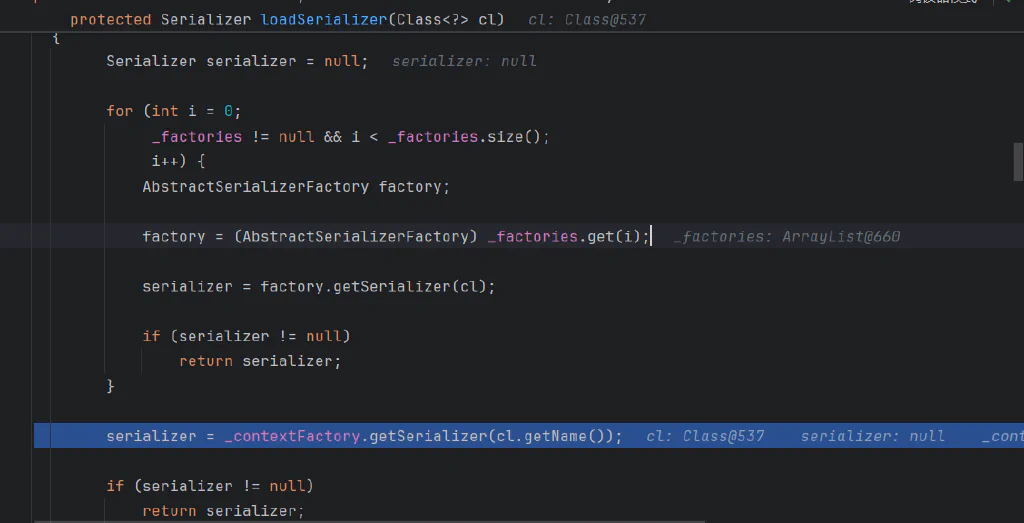Click the last 'if (serializer != null)' condition

pyautogui.click(x=210, y=486)
